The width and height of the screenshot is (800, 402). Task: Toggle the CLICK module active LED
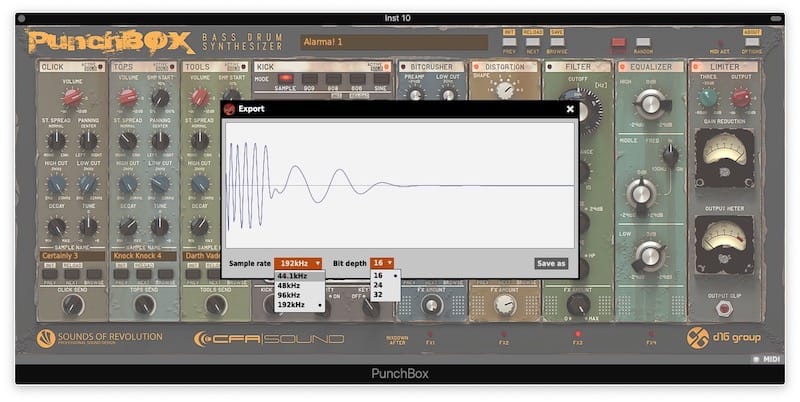pyautogui.click(x=101, y=67)
